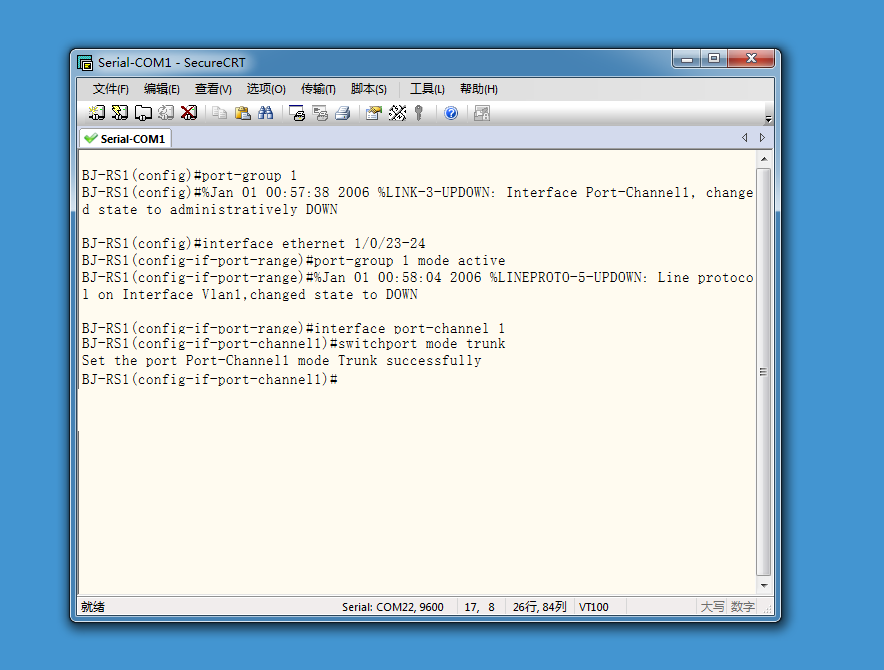Click 'Set the port Port-Channel1 mode Trunk successfully'
Image resolution: width=884 pixels, height=670 pixels.
coord(281,361)
